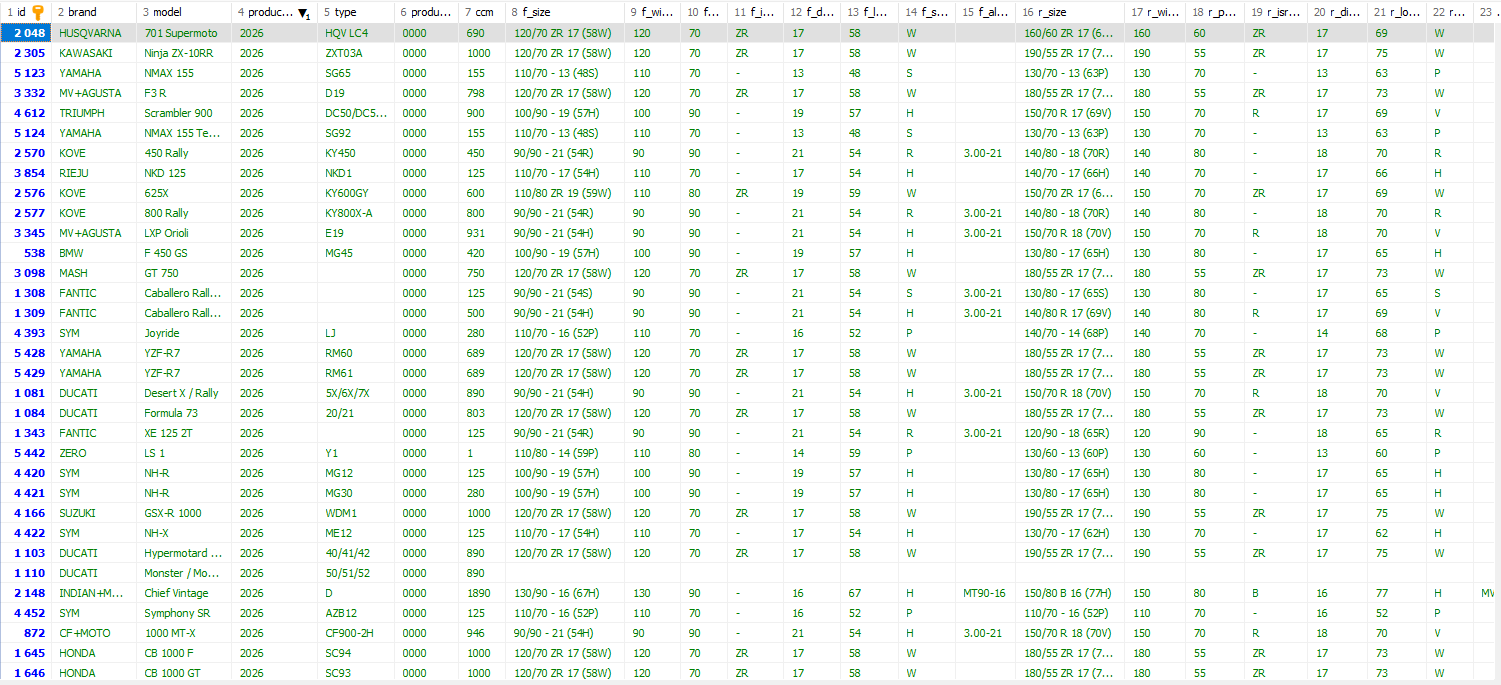The height and width of the screenshot is (685, 1501).
Task: Select the 'LS 1' model cell
Action: pos(184,453)
